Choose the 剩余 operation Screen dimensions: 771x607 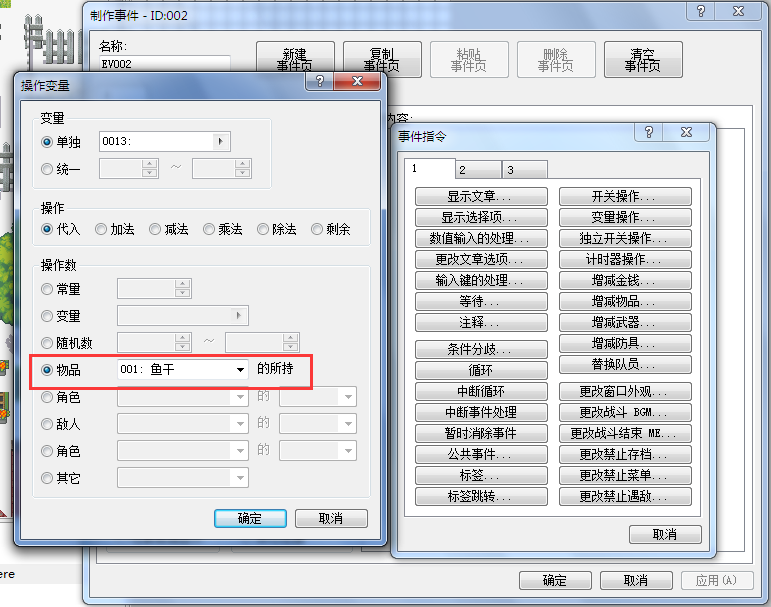317,229
